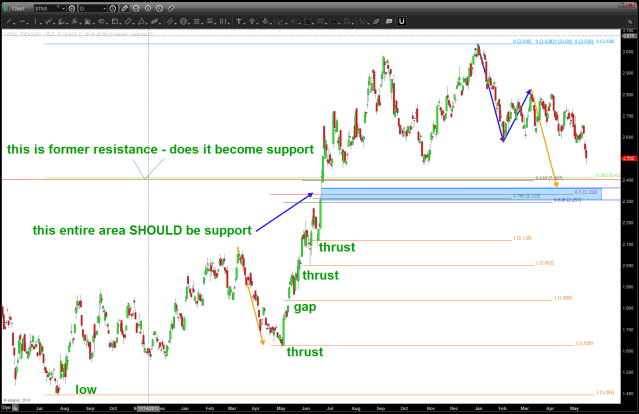Click the pencil edit icon
Image resolution: width=639 pixels, height=414 pixels.
click(125, 8)
